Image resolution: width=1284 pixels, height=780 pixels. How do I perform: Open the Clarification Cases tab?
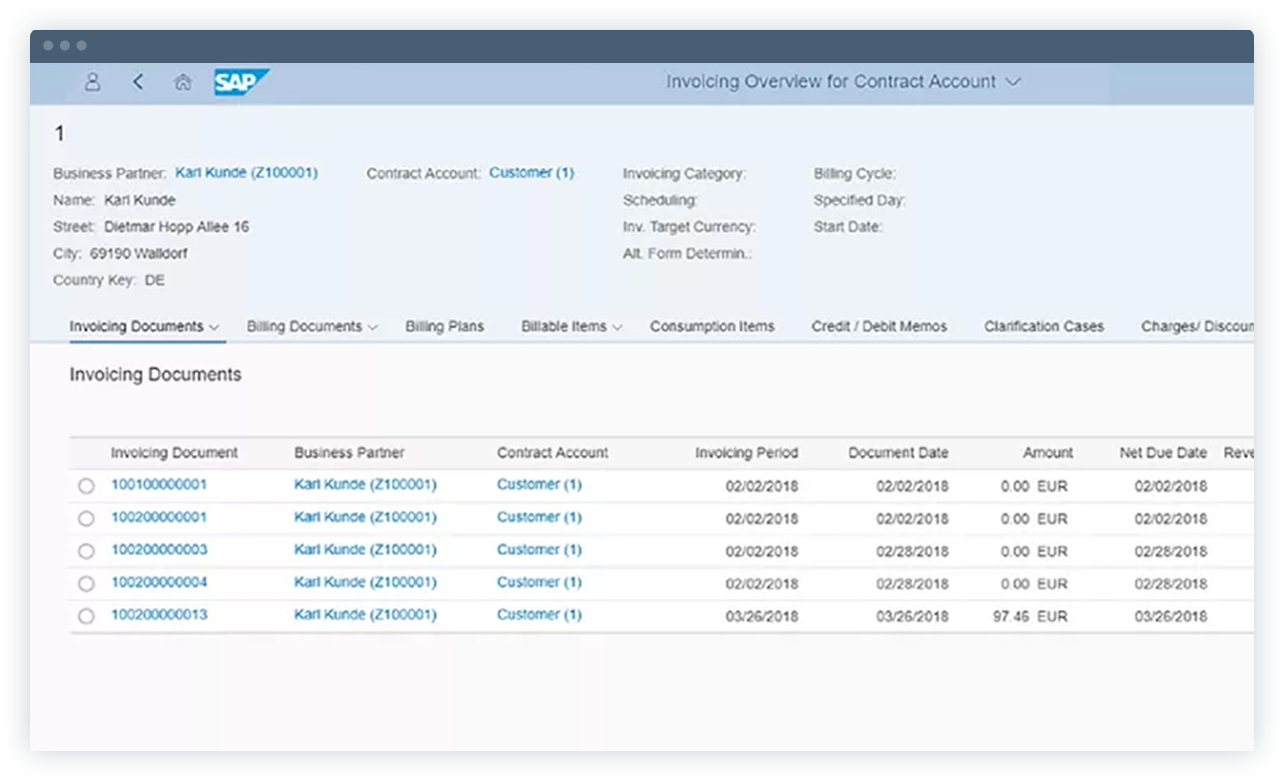(1044, 326)
